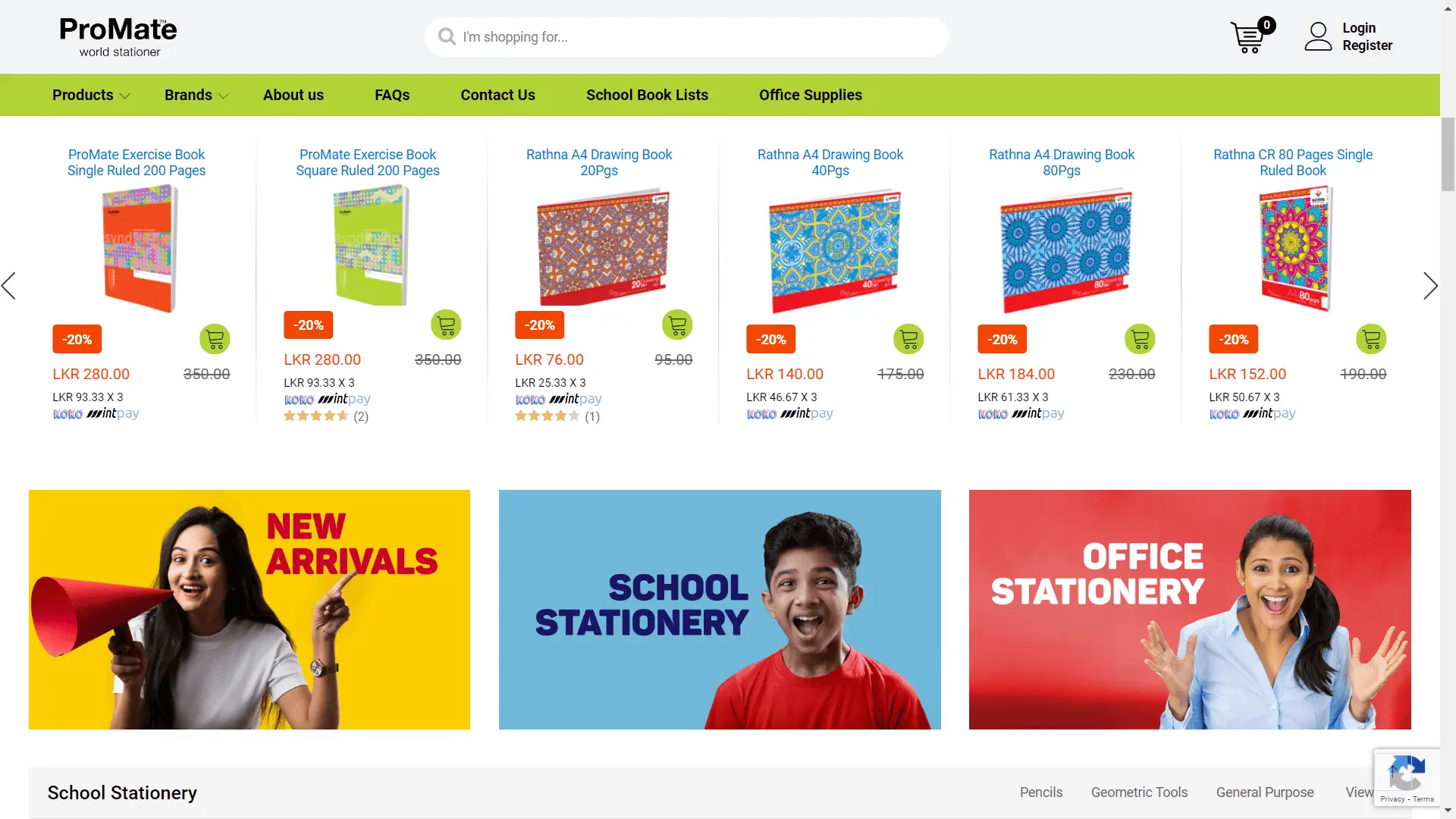Open School Book Lists menu item
This screenshot has height=819, width=1456.
pyautogui.click(x=647, y=95)
